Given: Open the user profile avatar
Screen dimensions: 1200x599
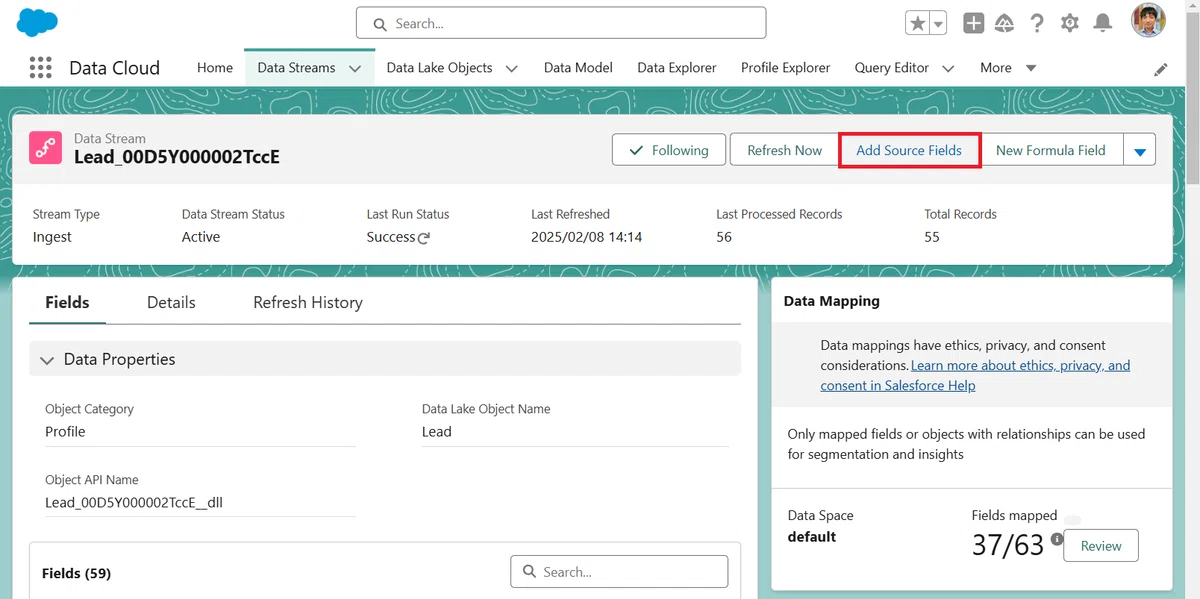Looking at the screenshot, I should click(x=1148, y=21).
